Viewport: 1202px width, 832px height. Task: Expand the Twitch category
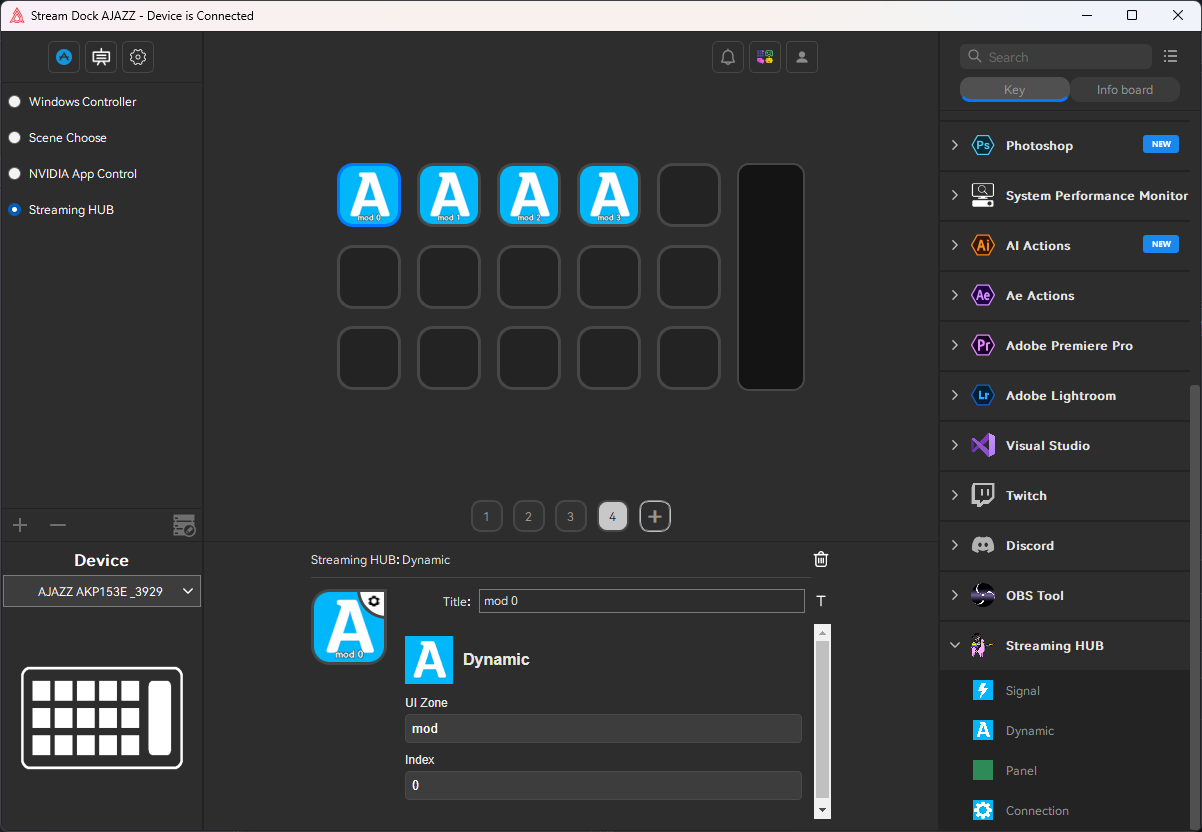pyautogui.click(x=954, y=495)
